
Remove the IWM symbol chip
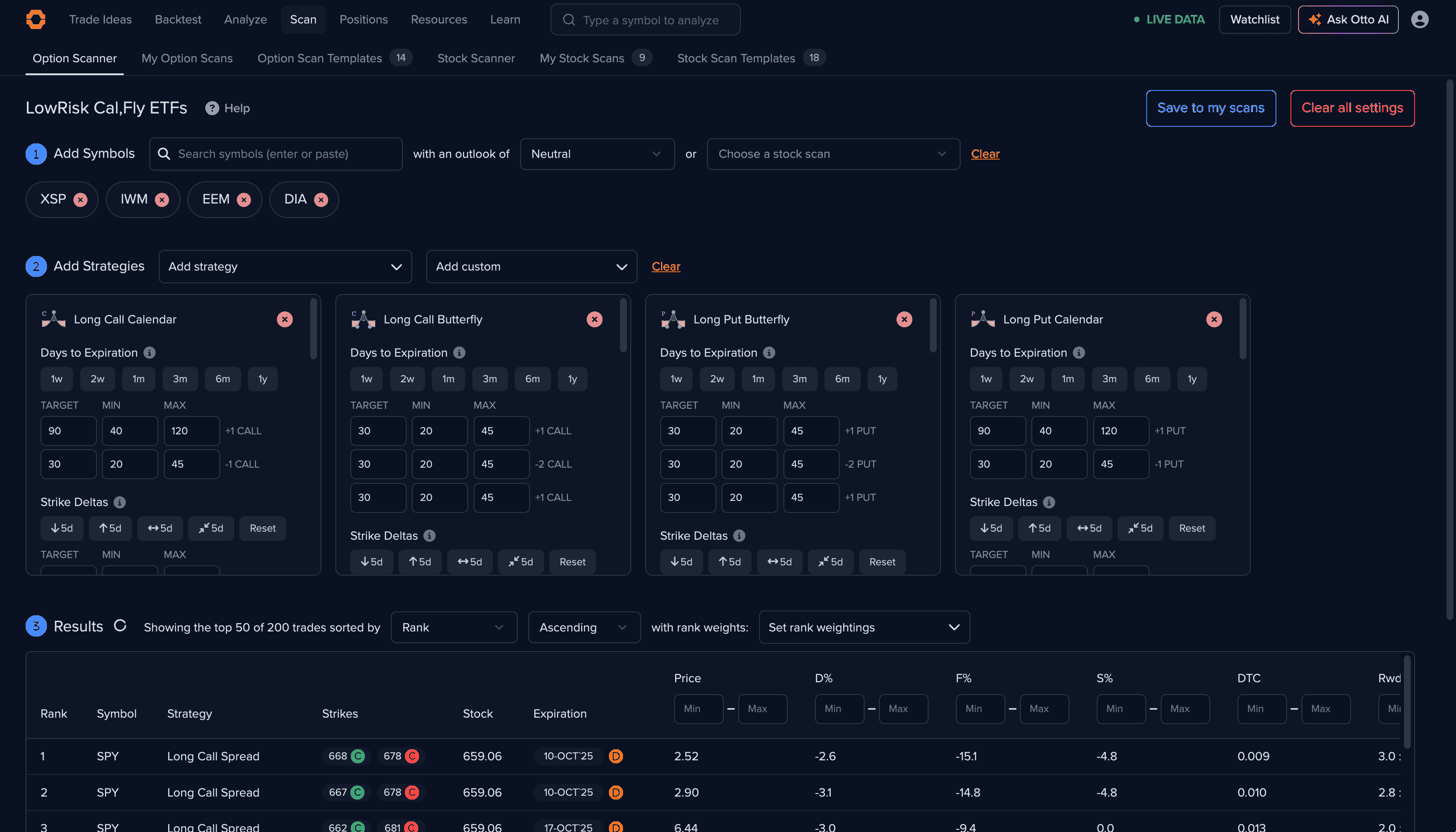click(x=162, y=199)
